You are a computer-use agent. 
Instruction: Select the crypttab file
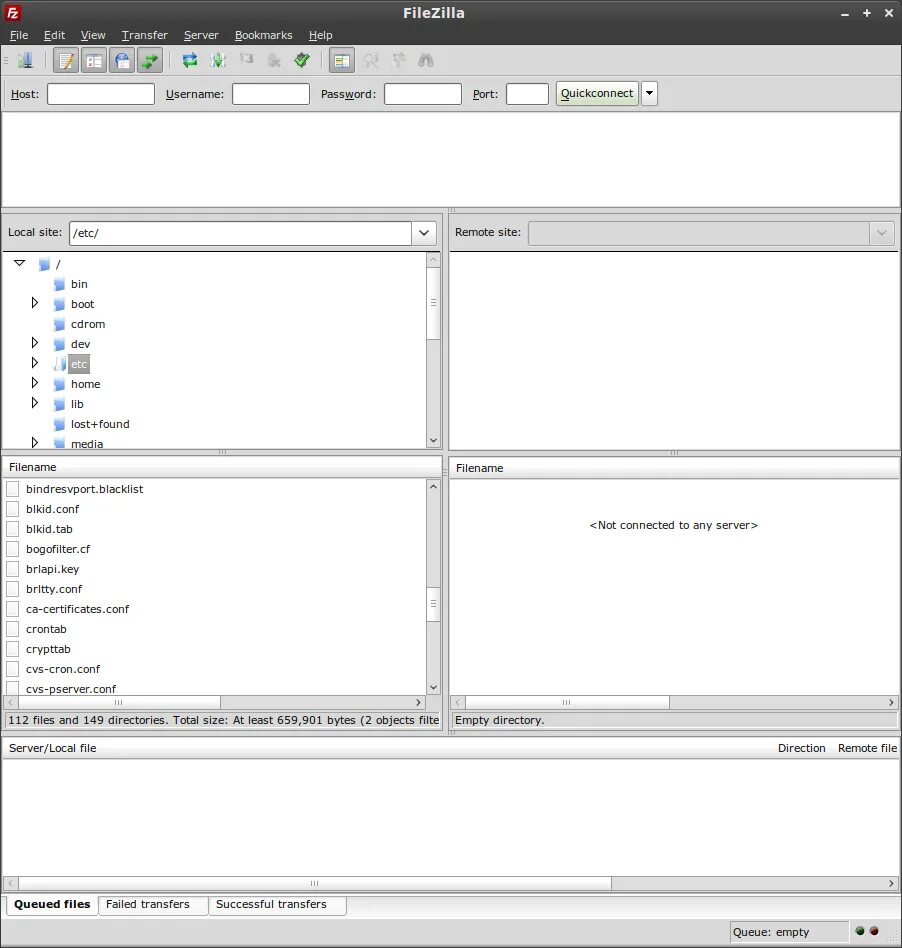[48, 649]
